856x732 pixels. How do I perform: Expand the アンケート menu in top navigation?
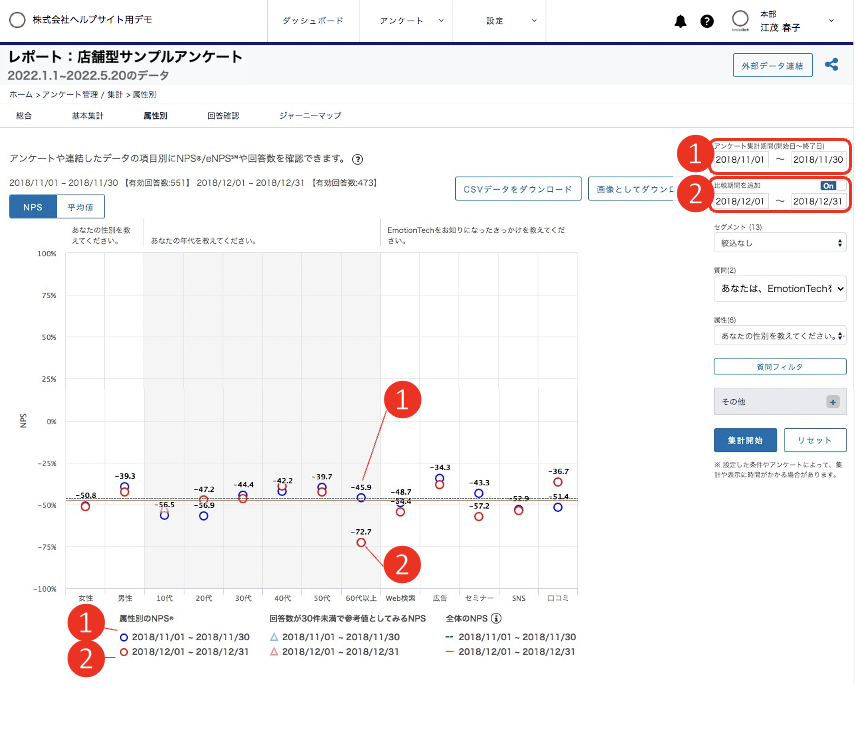click(x=409, y=21)
